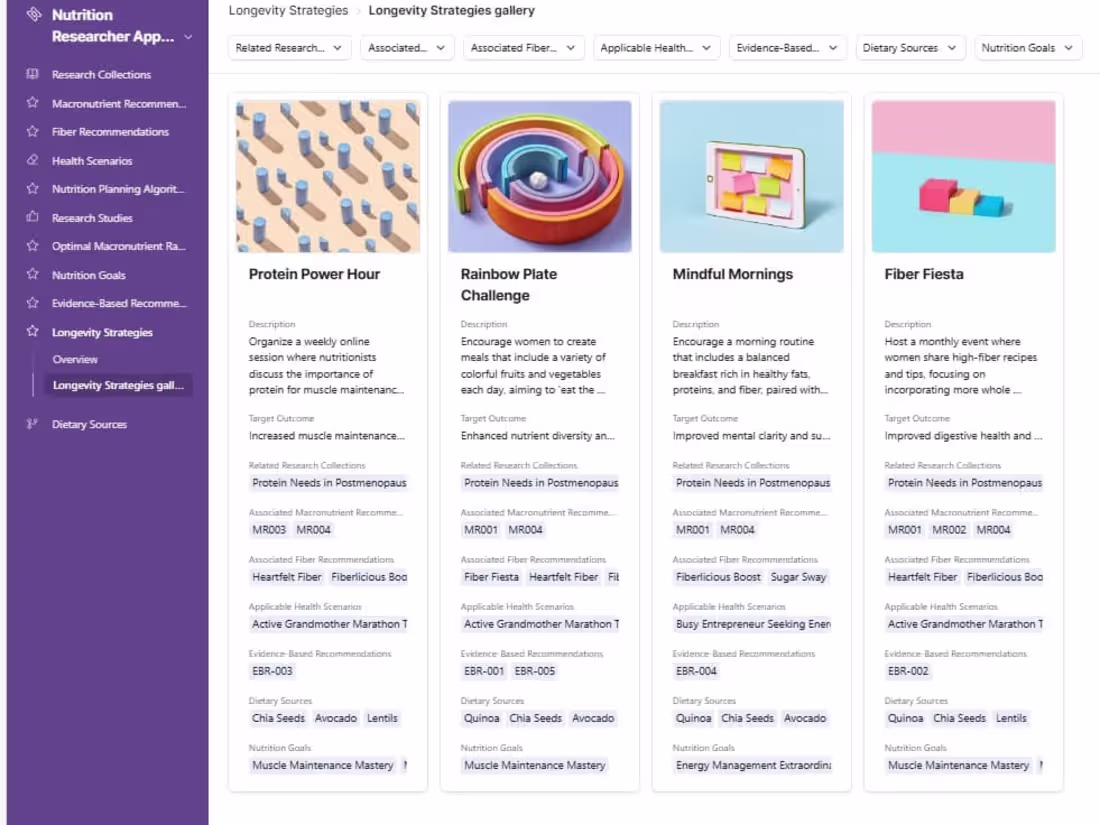Click the star icon beside Optimal Macronutrient Ra...
1100x825 pixels.
tap(32, 246)
